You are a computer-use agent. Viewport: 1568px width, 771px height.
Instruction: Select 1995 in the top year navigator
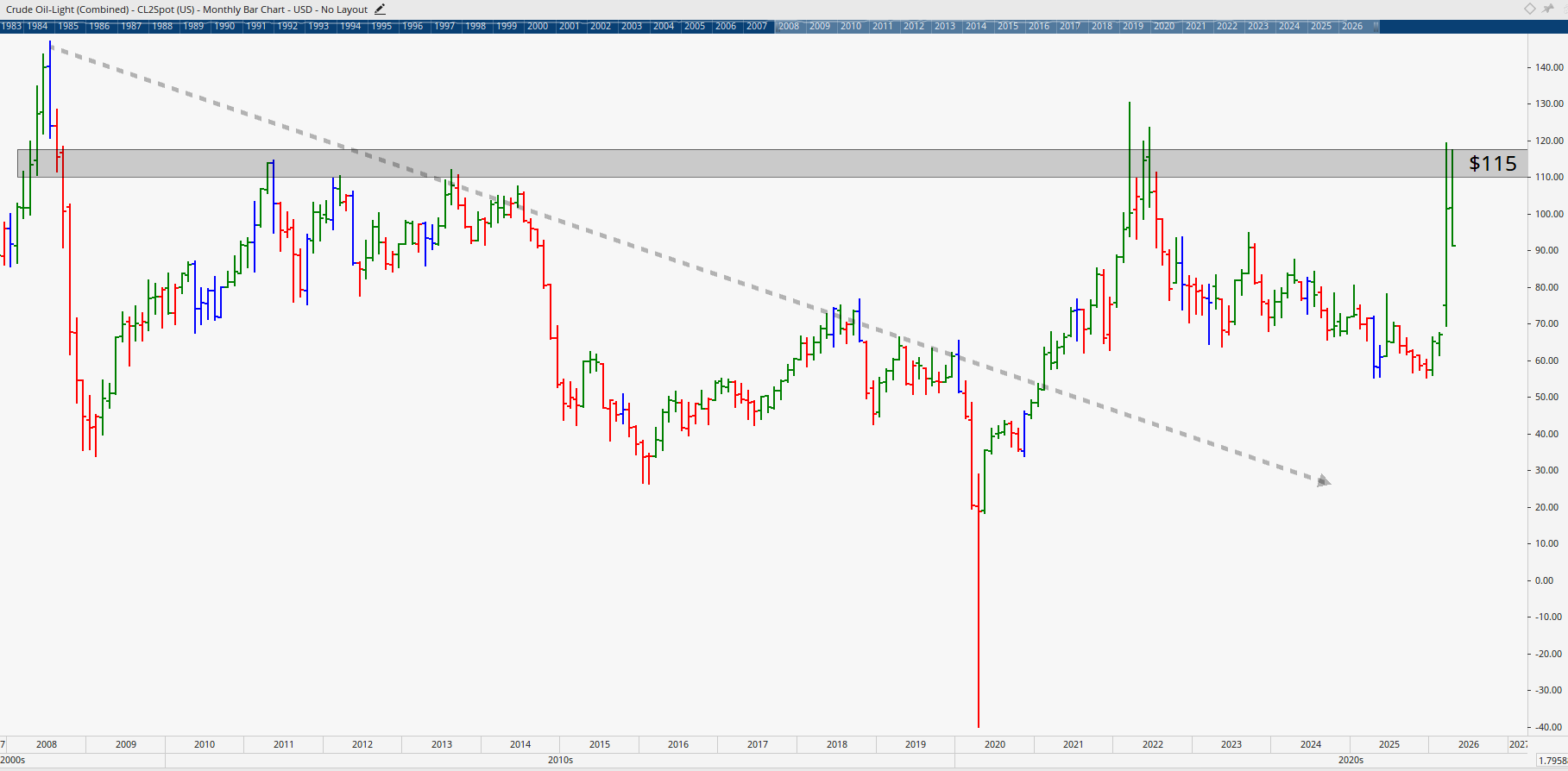coord(381,27)
